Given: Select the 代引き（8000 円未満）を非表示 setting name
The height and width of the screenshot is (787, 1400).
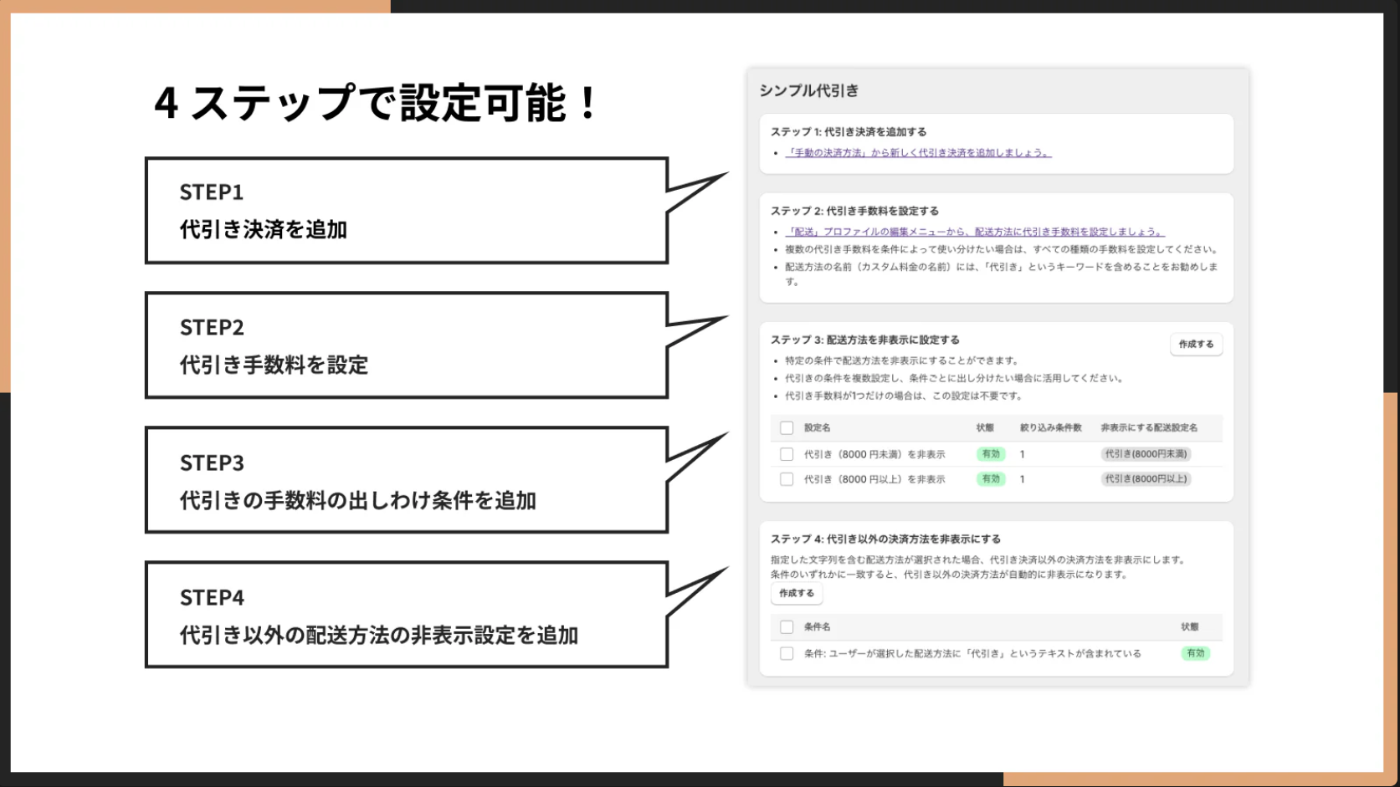Looking at the screenshot, I should 875,454.
